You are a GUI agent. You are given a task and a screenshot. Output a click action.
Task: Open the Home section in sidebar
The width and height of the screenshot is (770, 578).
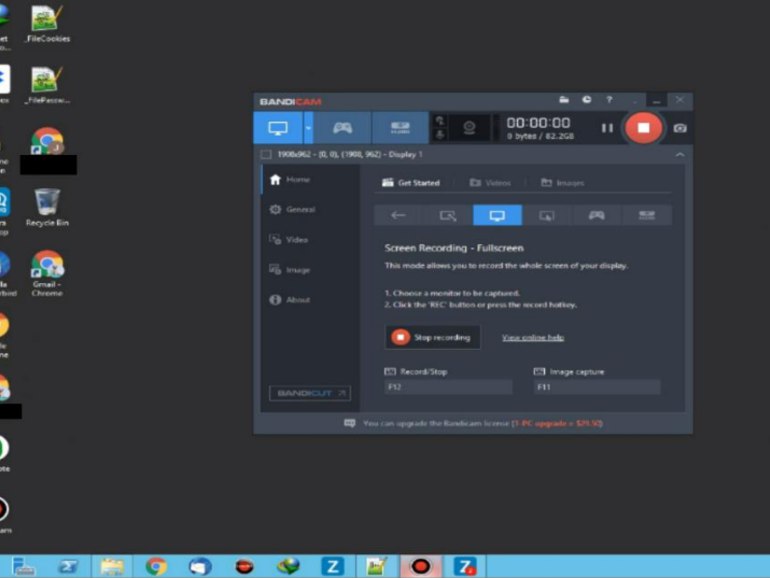[310, 180]
